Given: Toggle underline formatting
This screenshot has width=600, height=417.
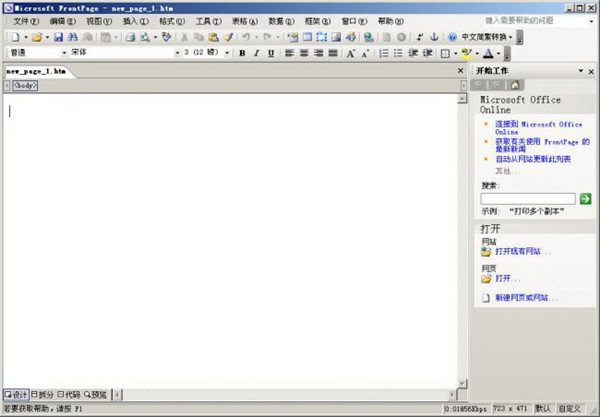Looking at the screenshot, I should click(x=271, y=54).
